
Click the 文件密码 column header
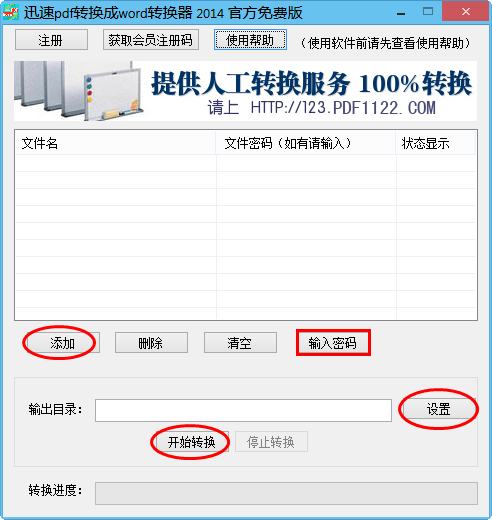click(306, 143)
